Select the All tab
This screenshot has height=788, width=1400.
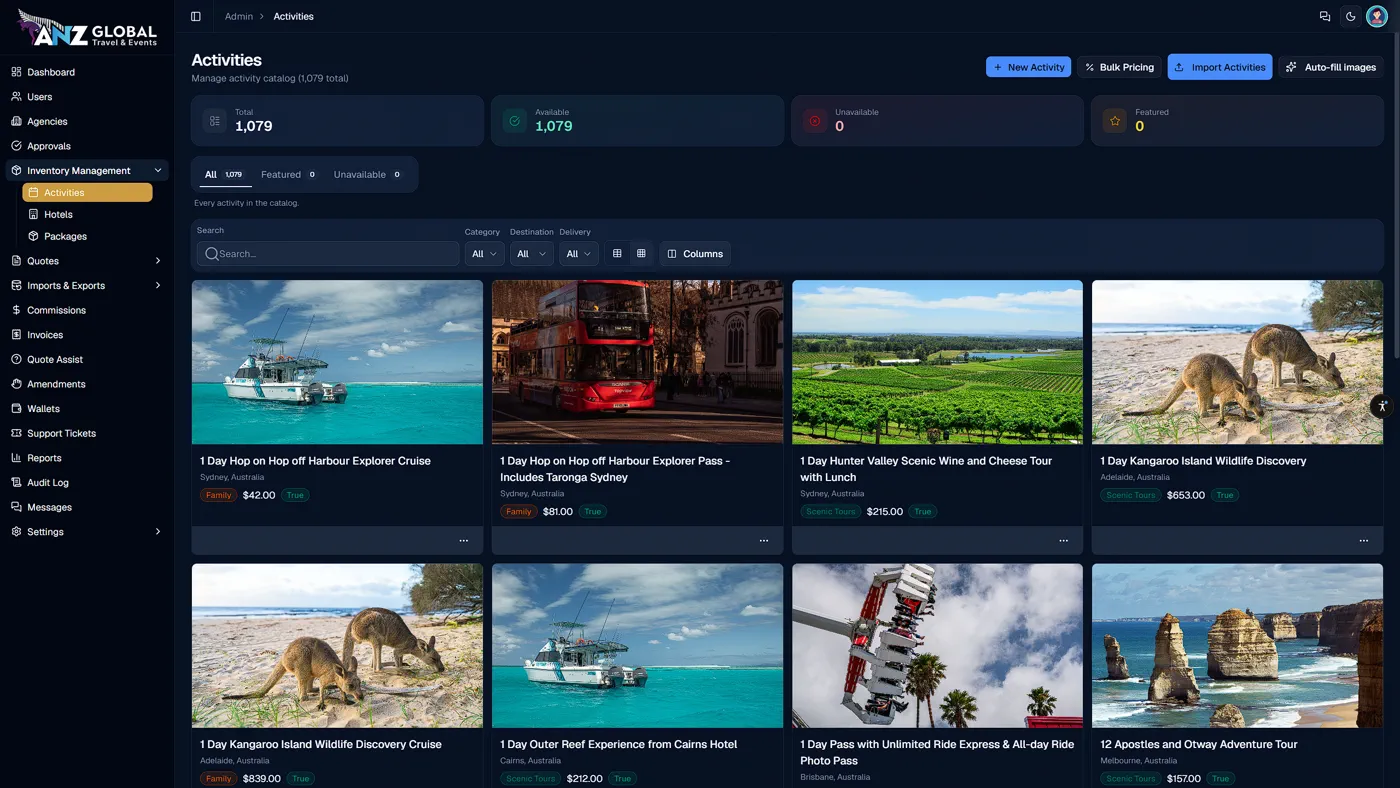point(224,175)
